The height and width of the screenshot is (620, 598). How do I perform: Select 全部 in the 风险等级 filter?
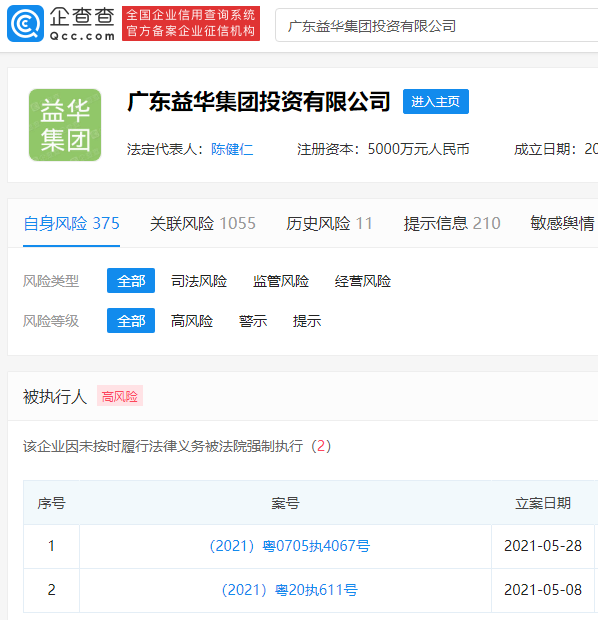131,321
